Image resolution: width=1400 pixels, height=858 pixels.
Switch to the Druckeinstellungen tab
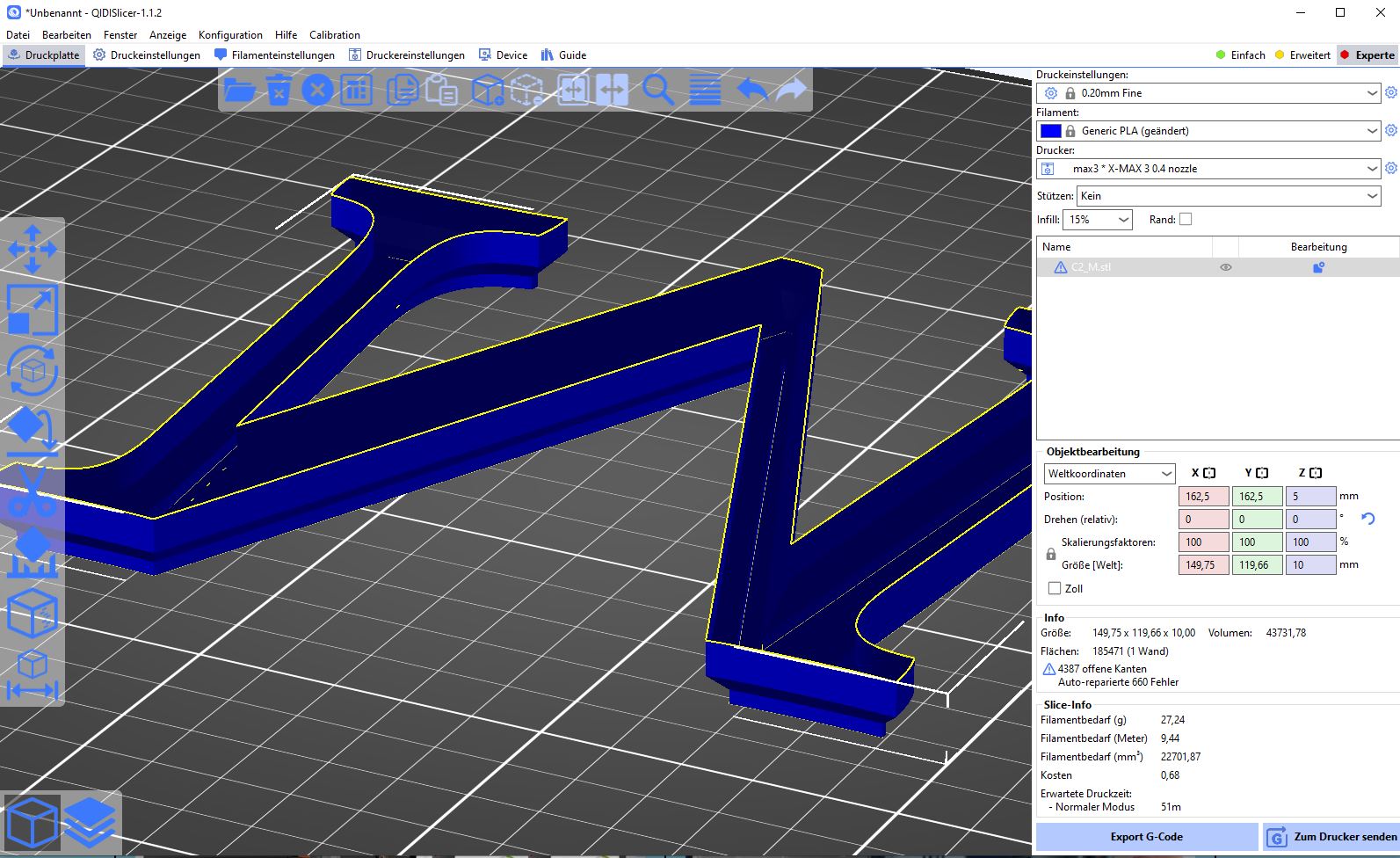pos(147,55)
